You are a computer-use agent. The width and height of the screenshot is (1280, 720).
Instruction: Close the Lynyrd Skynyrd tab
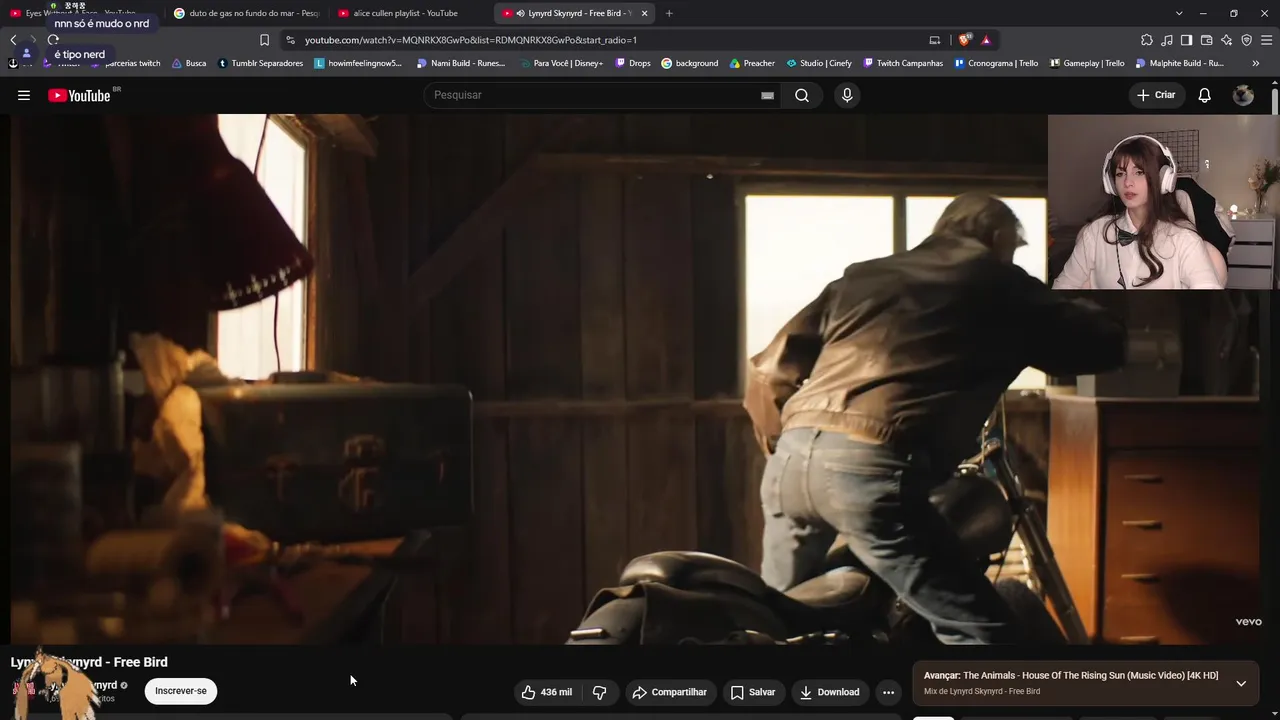[x=644, y=13]
